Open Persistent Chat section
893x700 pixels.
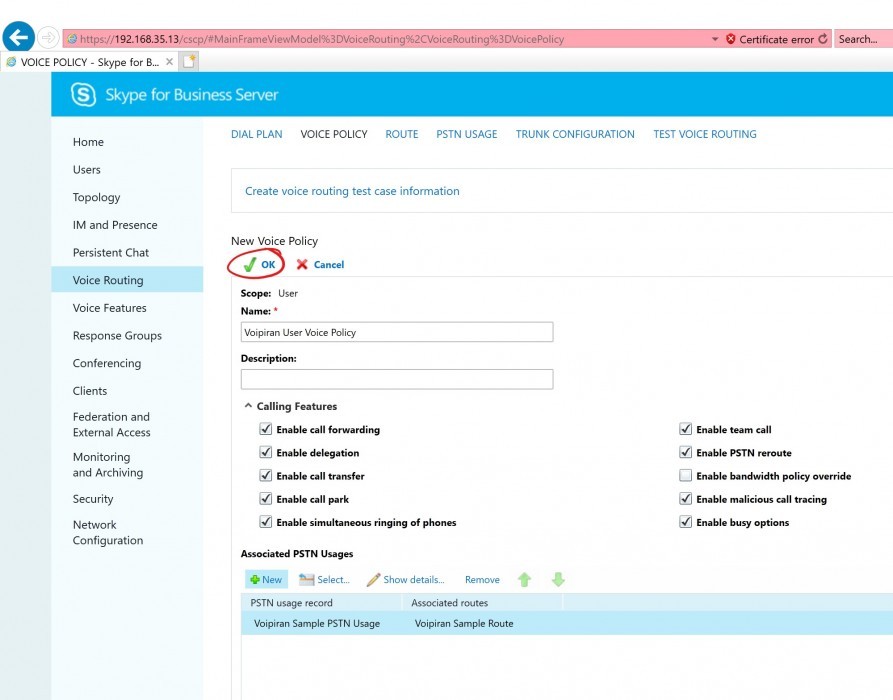tap(110, 252)
